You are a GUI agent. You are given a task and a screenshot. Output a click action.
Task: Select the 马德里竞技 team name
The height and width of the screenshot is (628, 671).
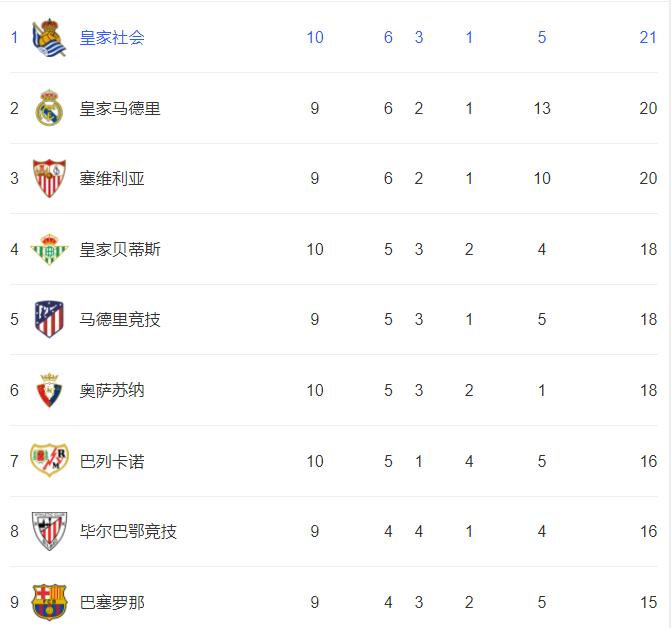coord(120,320)
